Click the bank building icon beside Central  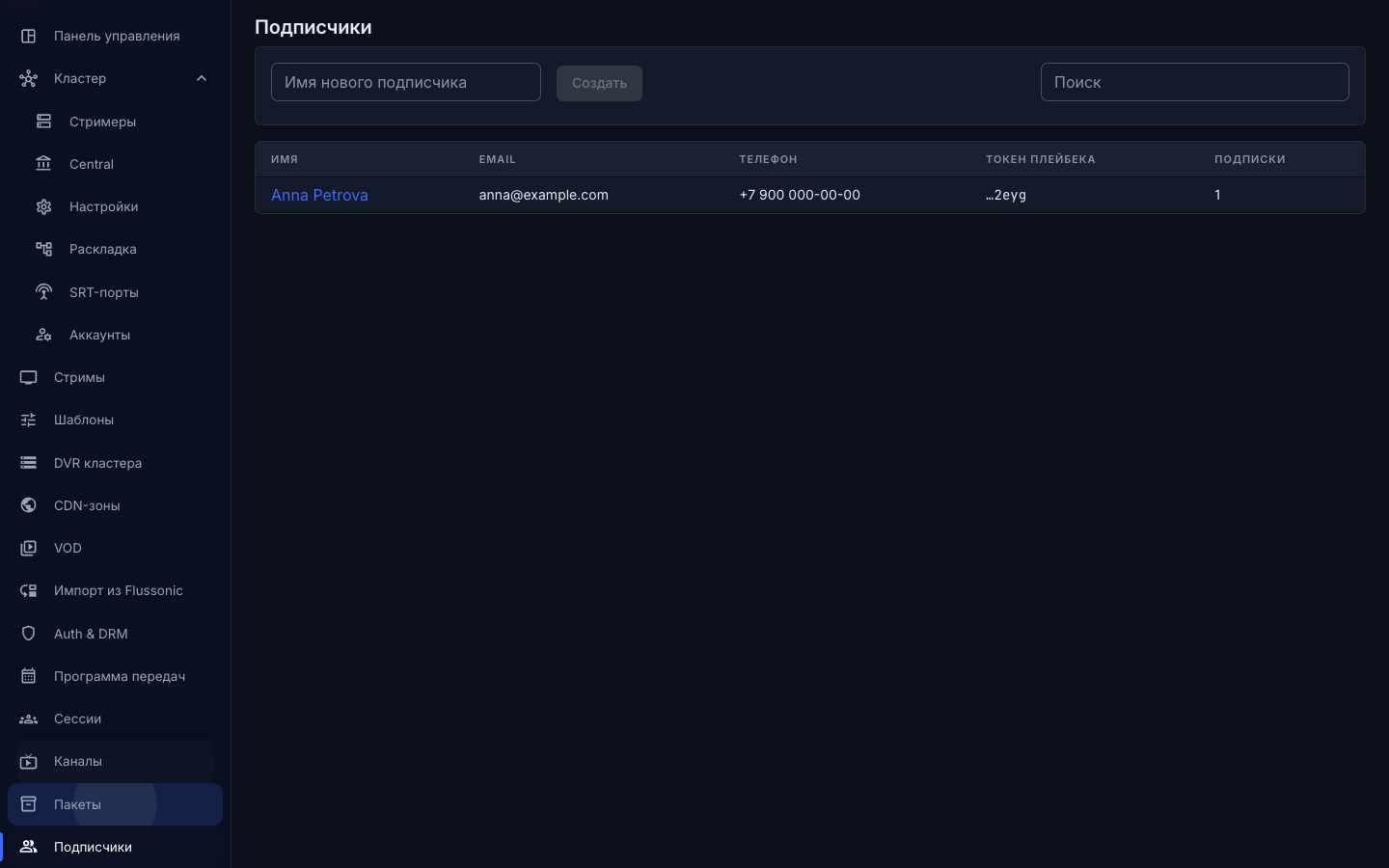[x=44, y=164]
